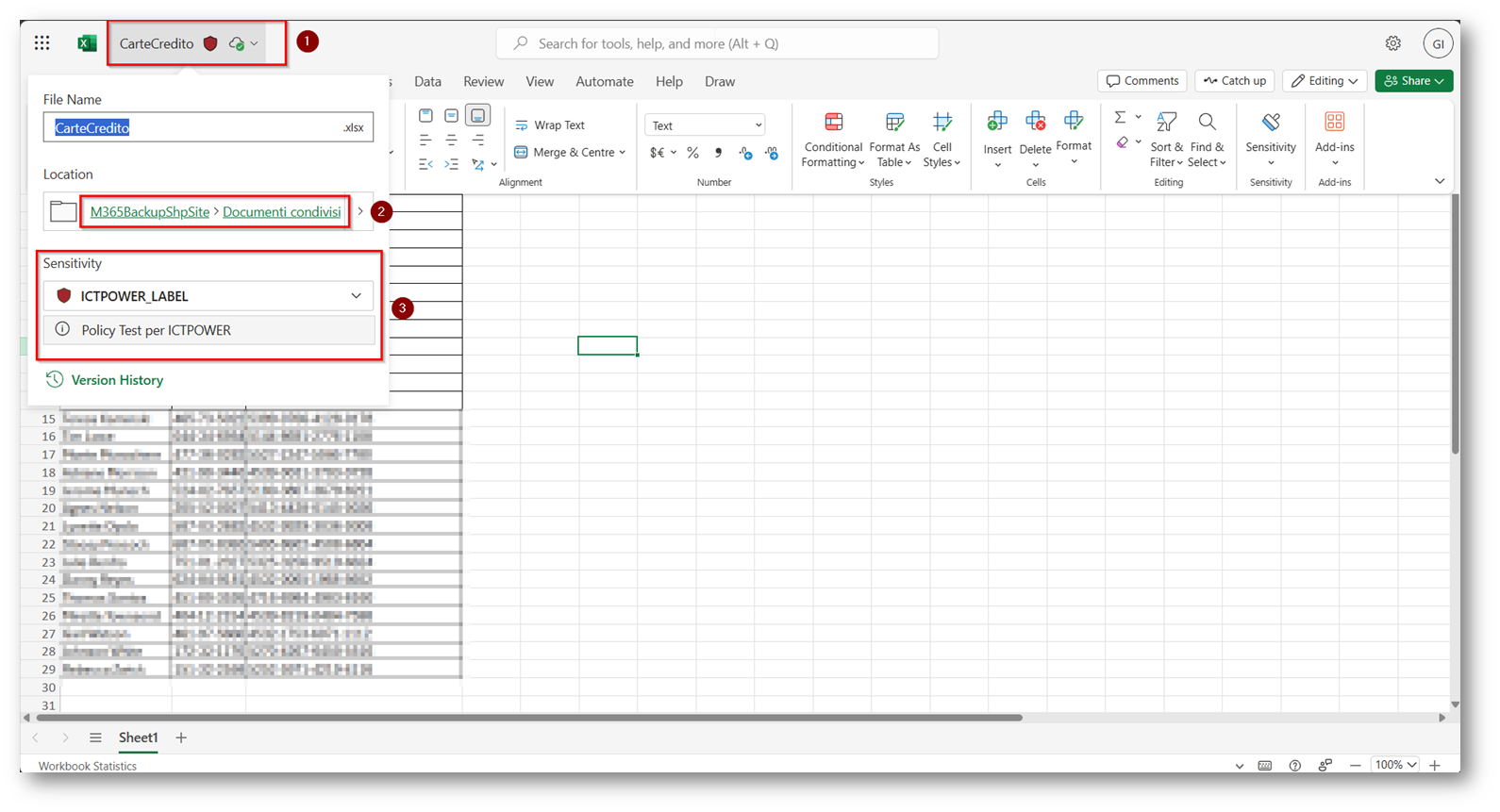
Task: Open the Text number format dropdown
Action: pyautogui.click(x=705, y=125)
